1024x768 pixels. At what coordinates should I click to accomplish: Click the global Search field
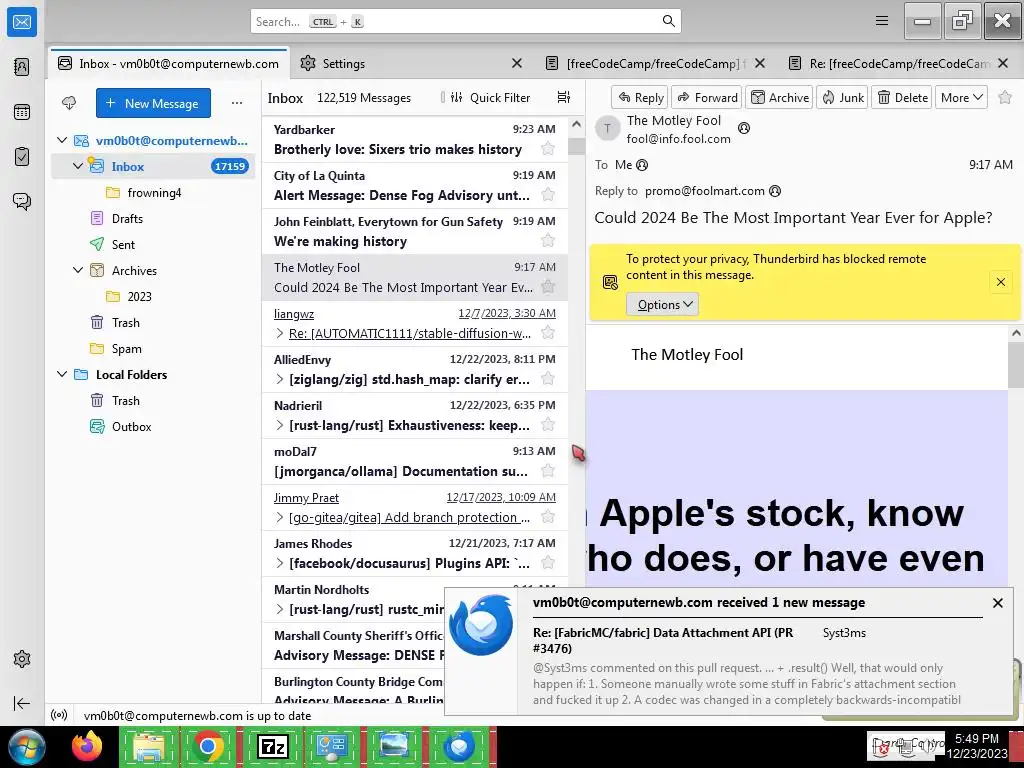coord(466,21)
